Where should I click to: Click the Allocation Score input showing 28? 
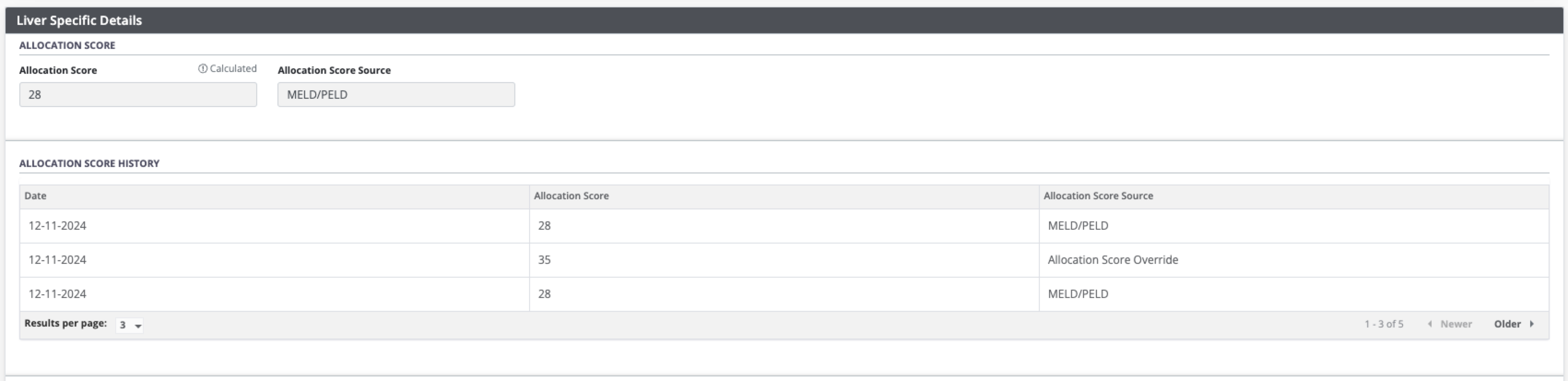(x=138, y=95)
